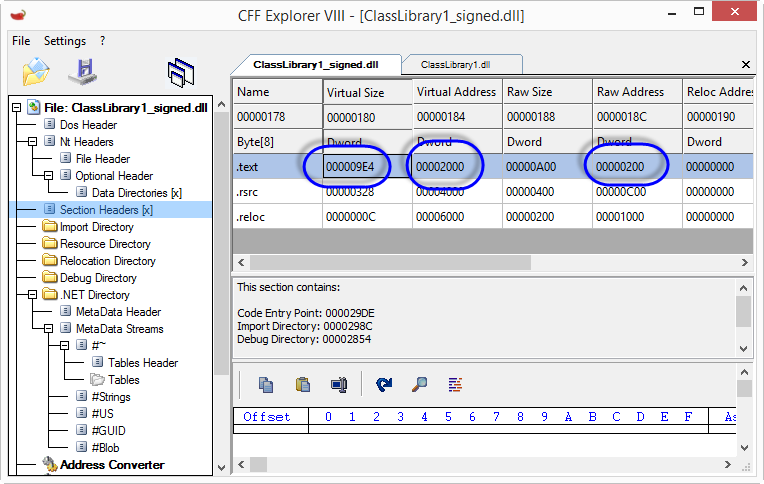Select the #GUID stream
764x484 pixels.
[109, 431]
